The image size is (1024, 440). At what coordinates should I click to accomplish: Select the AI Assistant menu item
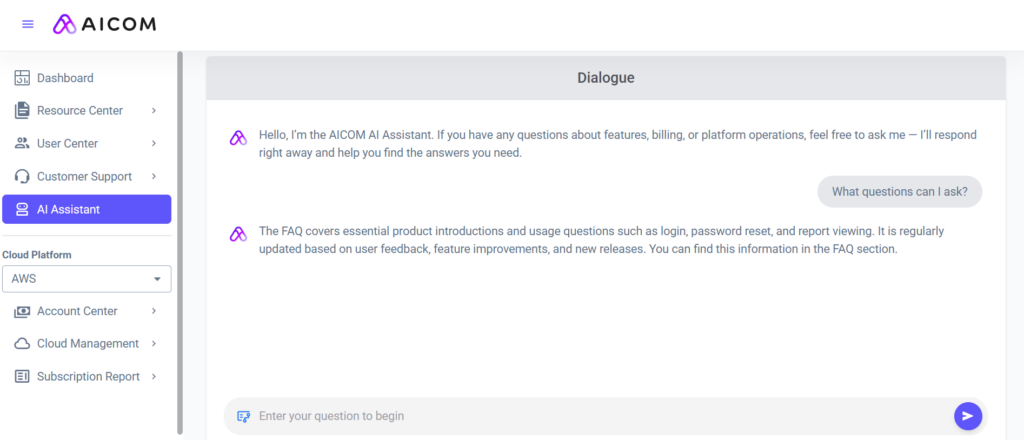pyautogui.click(x=87, y=209)
